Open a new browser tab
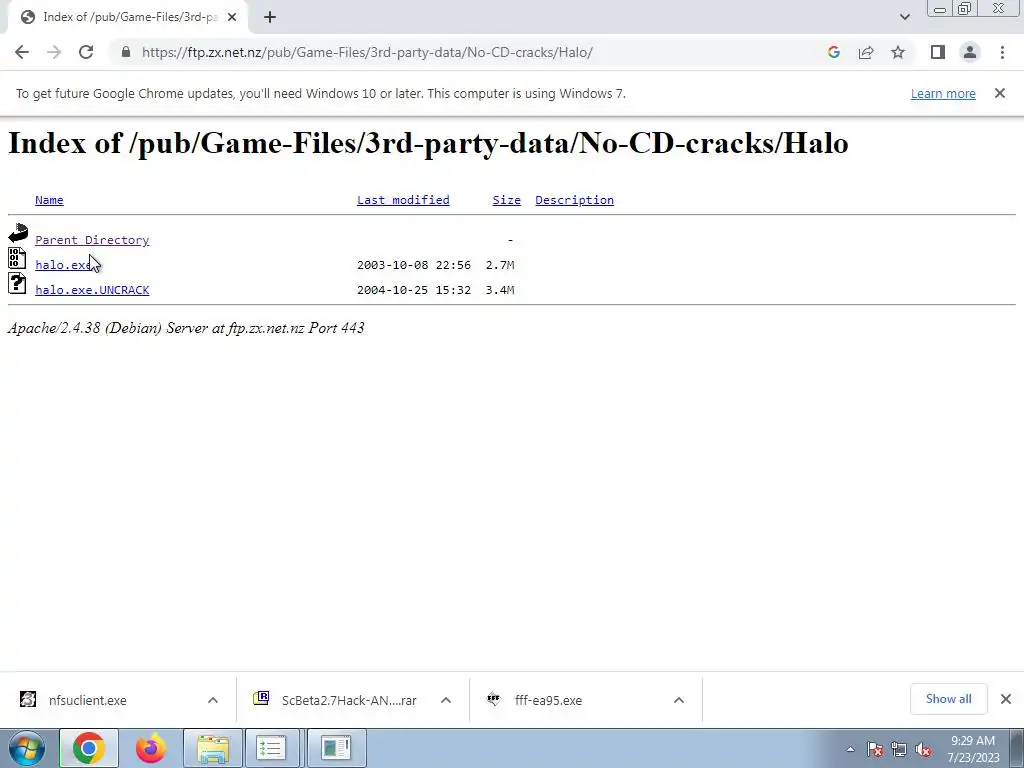 [270, 17]
